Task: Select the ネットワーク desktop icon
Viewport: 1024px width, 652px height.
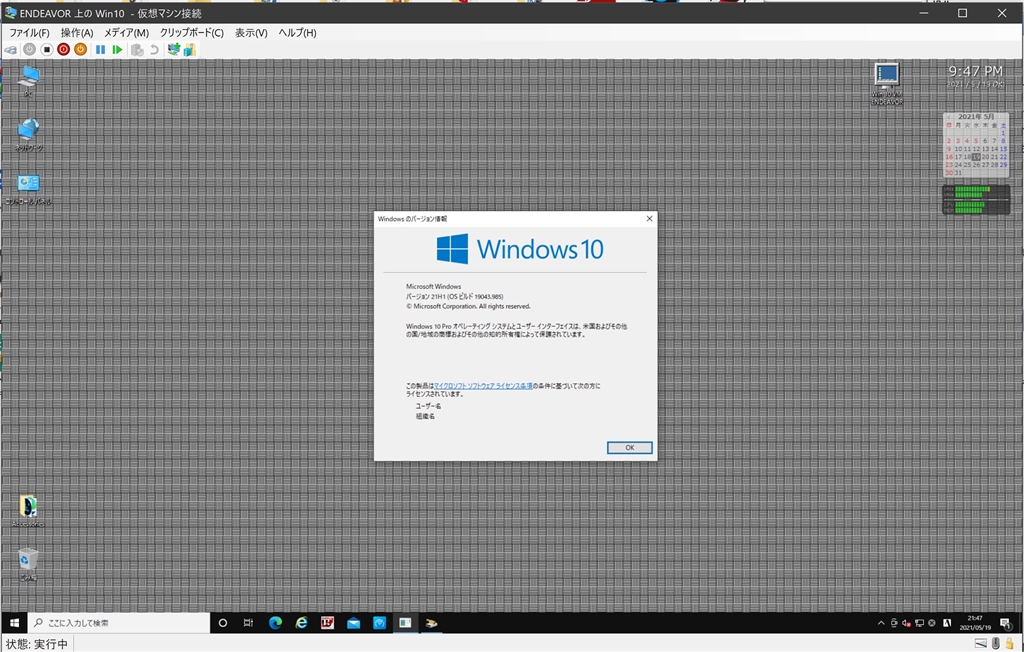Action: [28, 135]
